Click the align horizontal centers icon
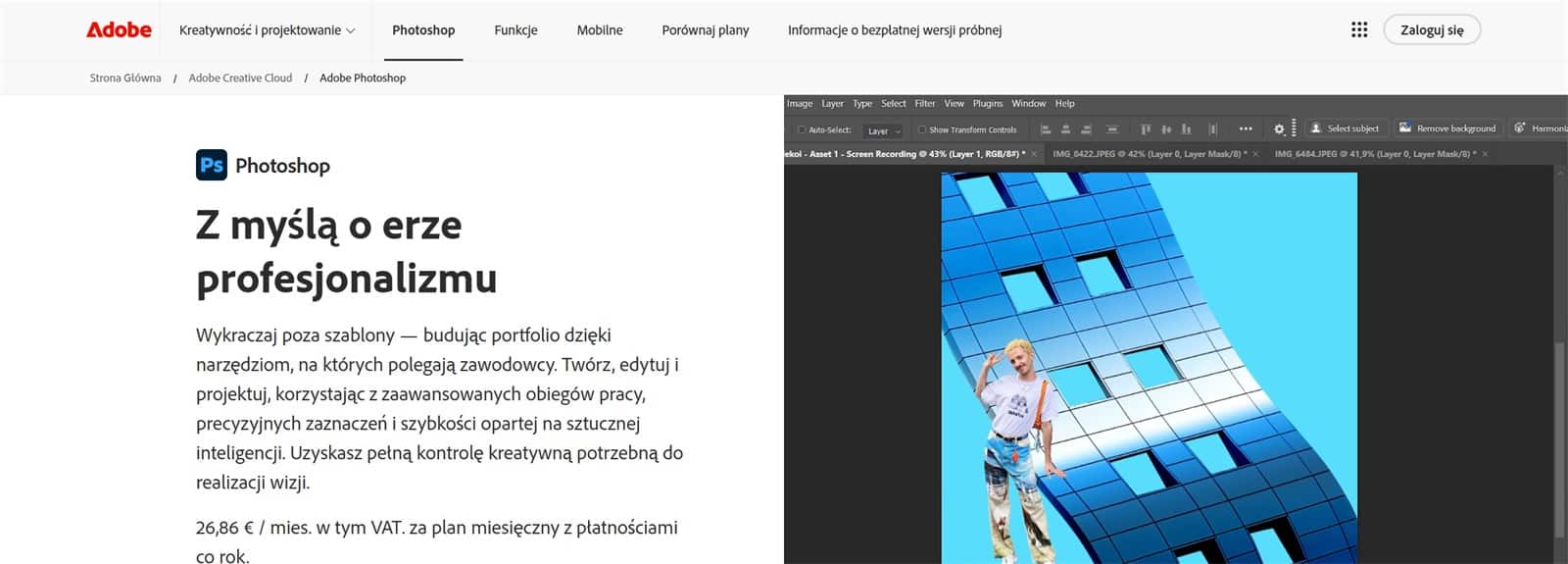 [1065, 128]
